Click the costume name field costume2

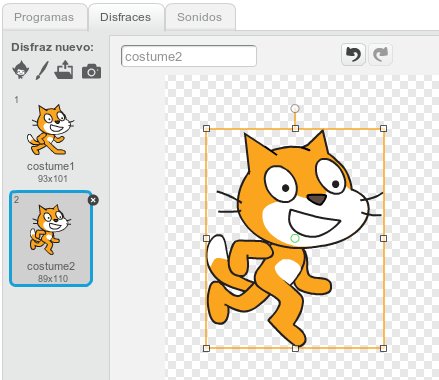point(189,56)
